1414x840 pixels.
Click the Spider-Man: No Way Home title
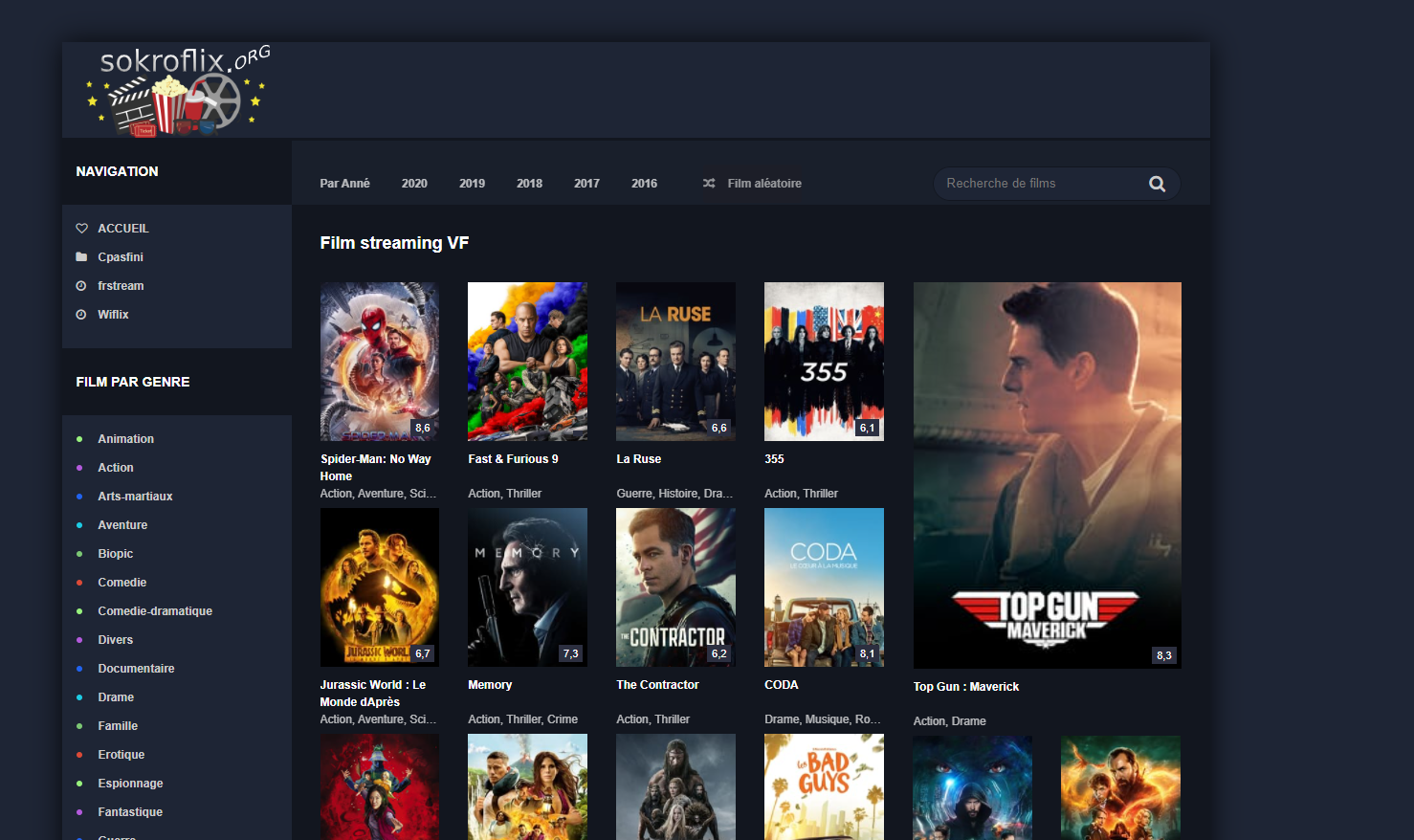click(375, 468)
